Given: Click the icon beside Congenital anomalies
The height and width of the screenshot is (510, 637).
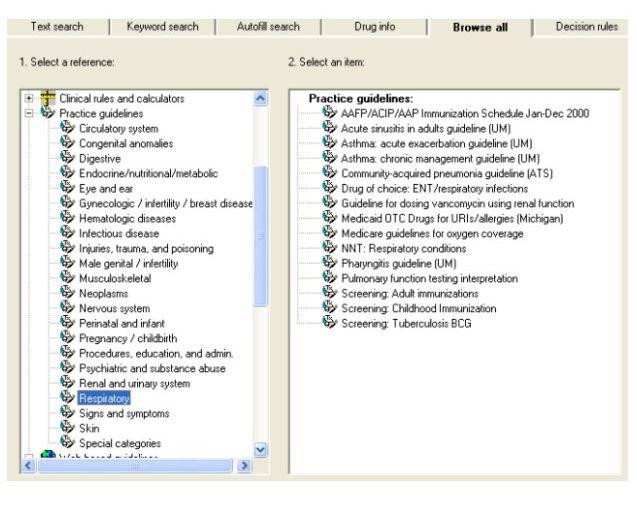Looking at the screenshot, I should click(67, 143).
